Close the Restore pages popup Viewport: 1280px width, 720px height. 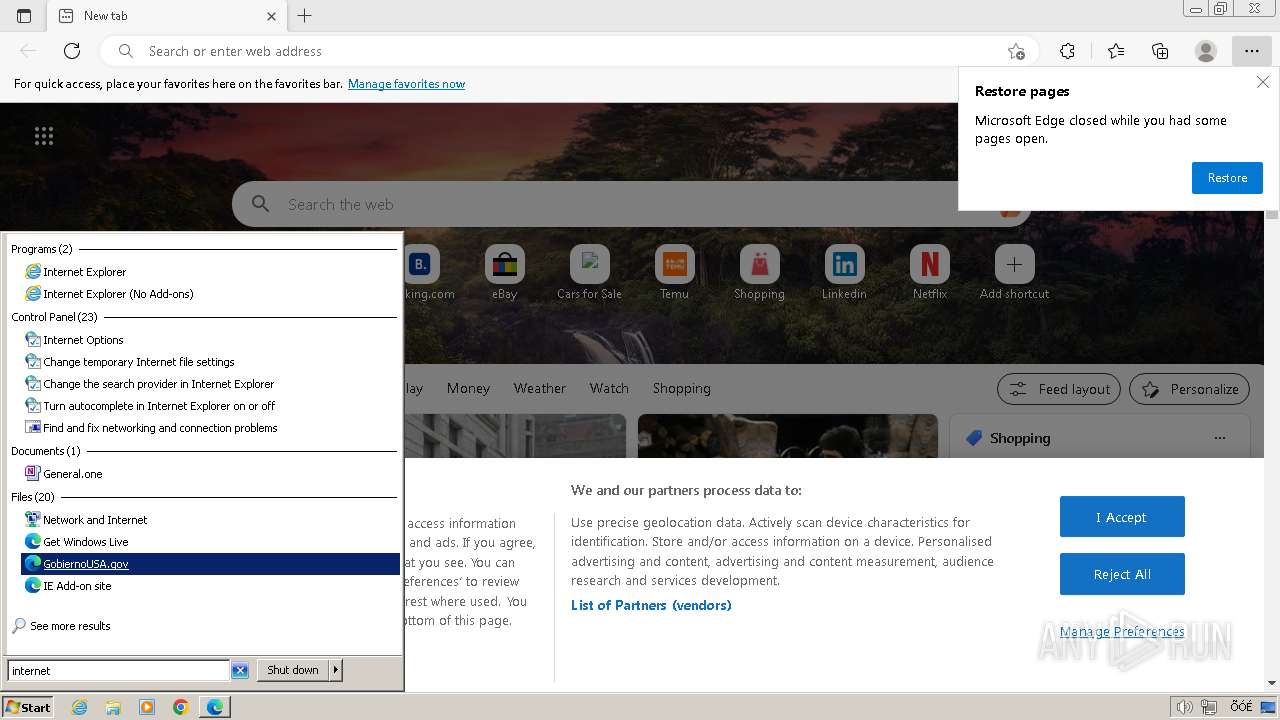tap(1263, 83)
